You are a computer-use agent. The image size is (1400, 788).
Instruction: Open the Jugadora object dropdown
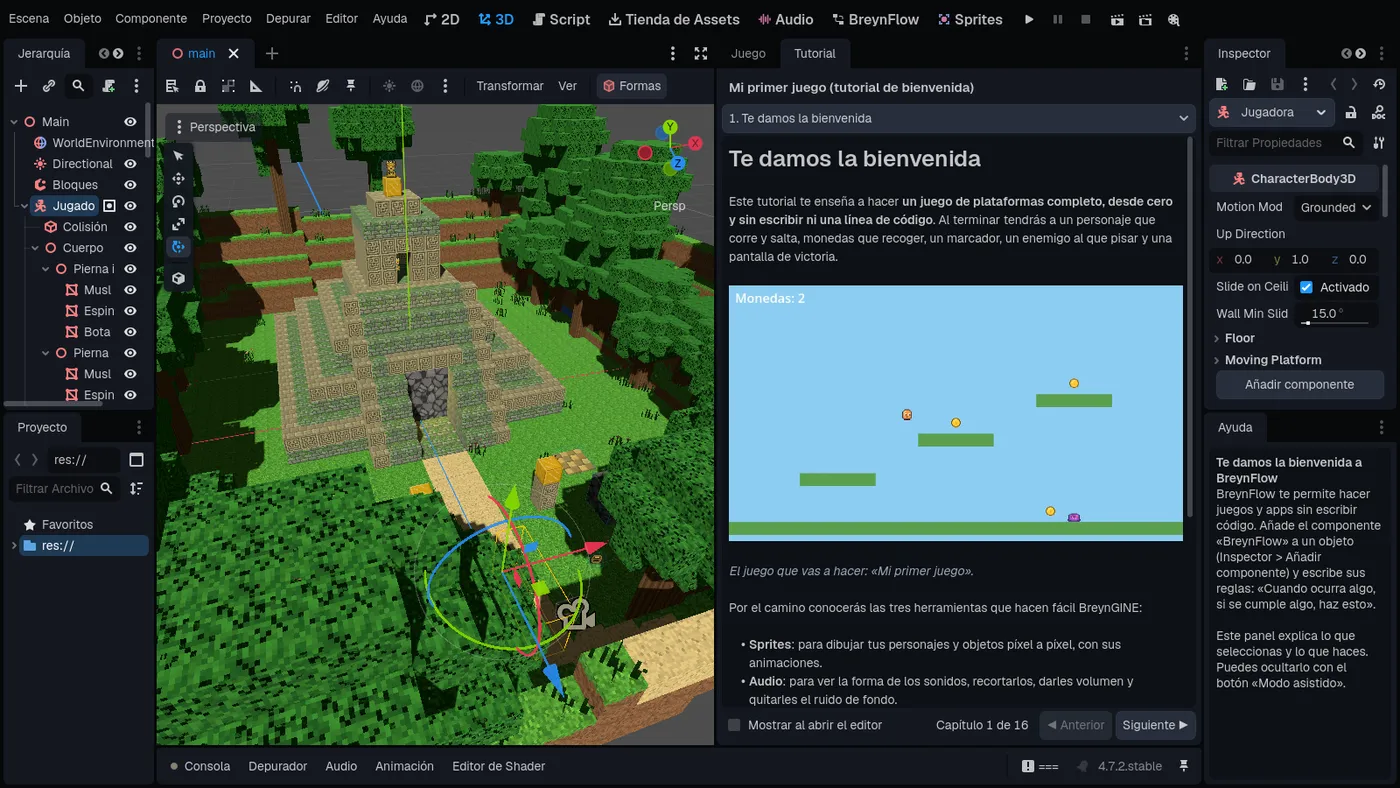(x=1272, y=112)
